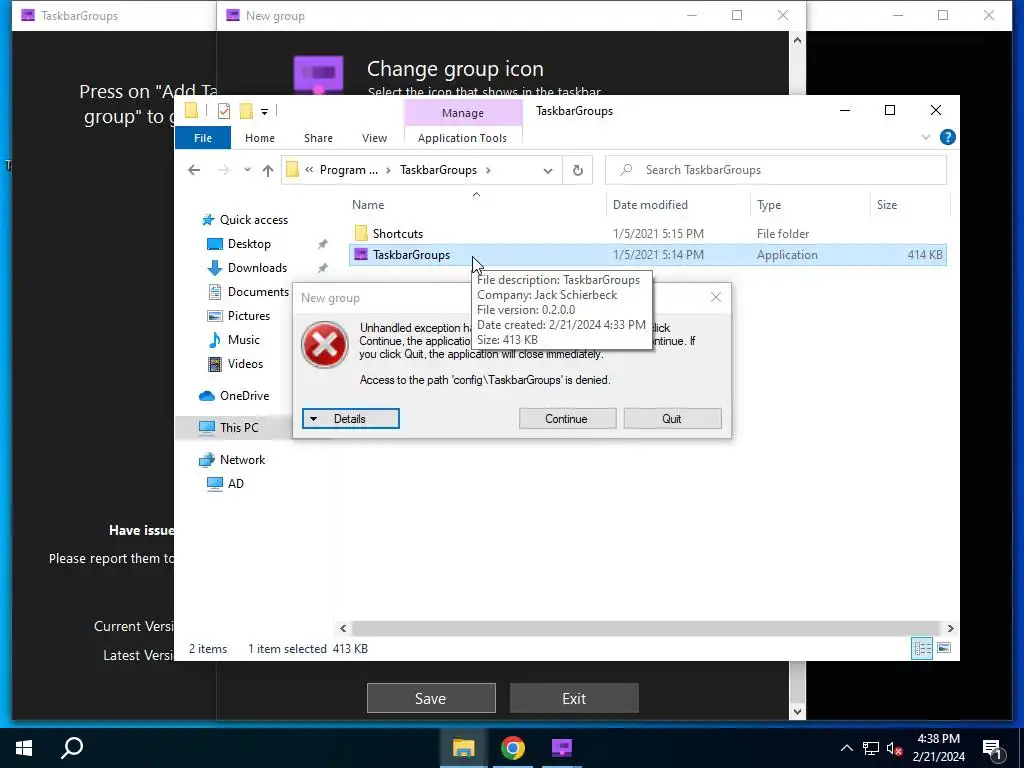
Task: Click the TaskbarGroups application icon in list
Action: pos(361,255)
